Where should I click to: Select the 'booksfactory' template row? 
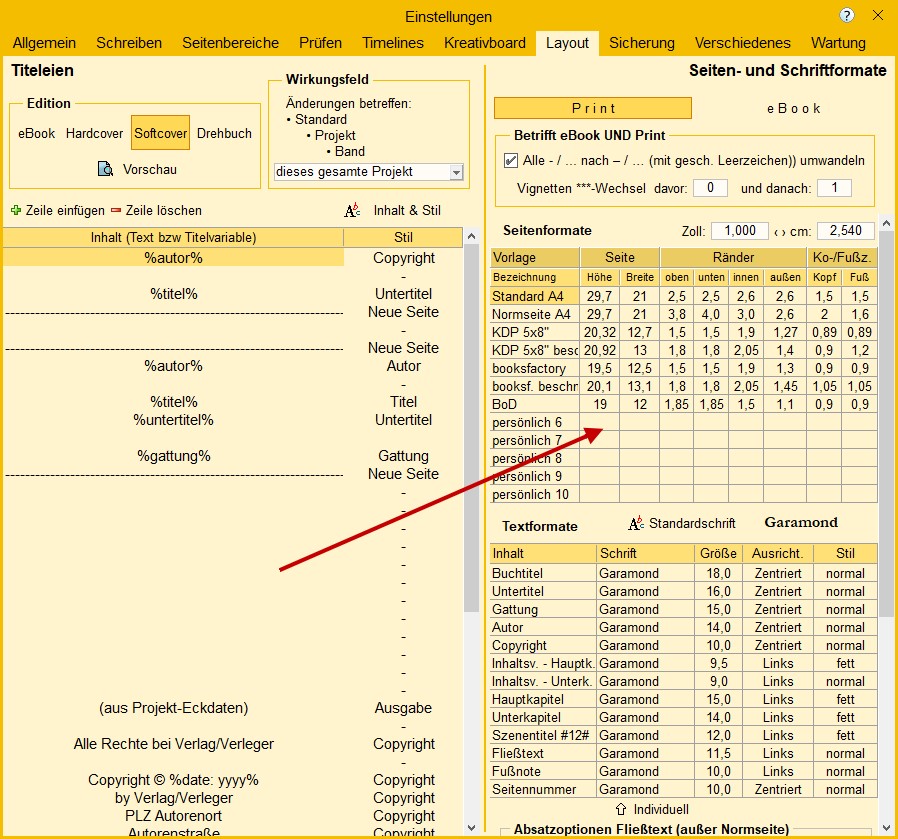[x=684, y=368]
